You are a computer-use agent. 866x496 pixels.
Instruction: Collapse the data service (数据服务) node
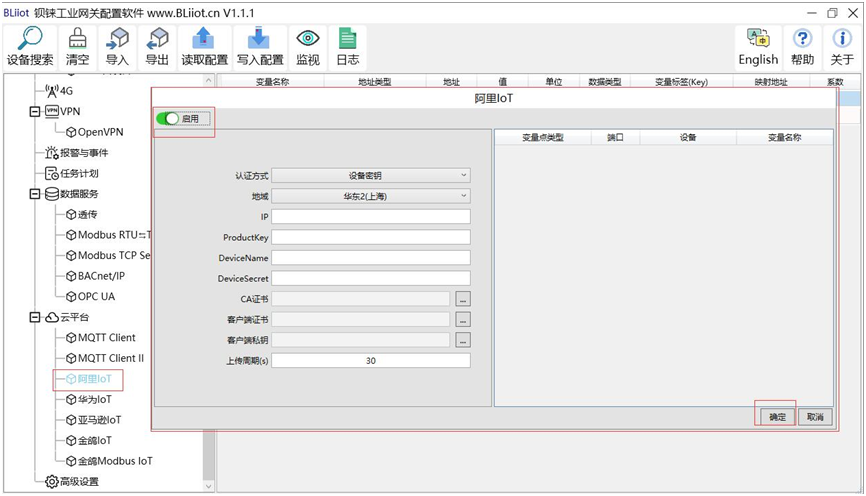tap(35, 194)
